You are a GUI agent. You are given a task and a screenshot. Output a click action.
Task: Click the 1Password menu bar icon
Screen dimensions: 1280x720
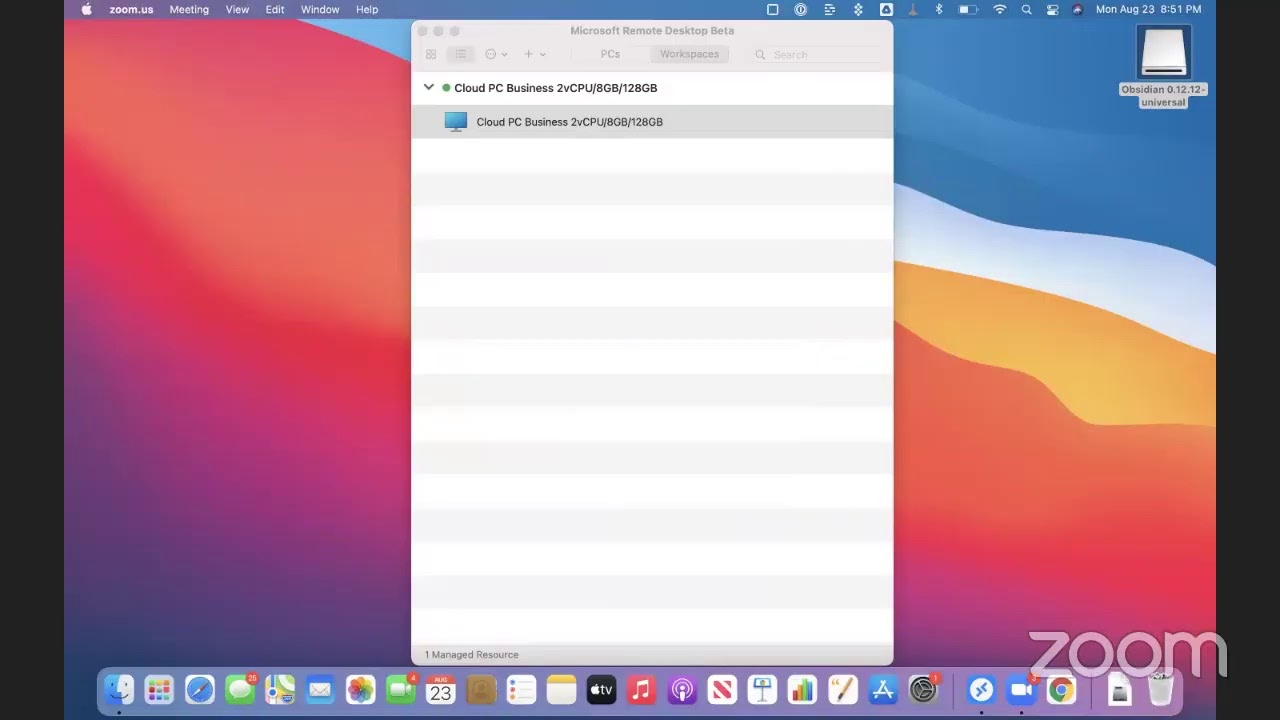tap(801, 9)
